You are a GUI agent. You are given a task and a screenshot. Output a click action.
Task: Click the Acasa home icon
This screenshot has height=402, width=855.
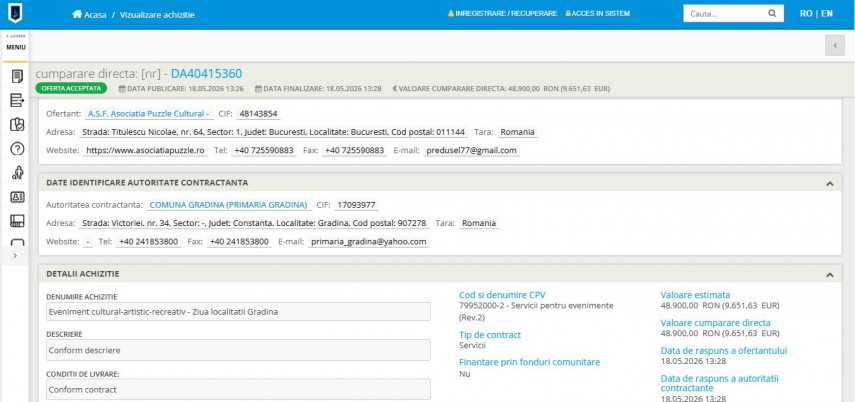point(77,14)
